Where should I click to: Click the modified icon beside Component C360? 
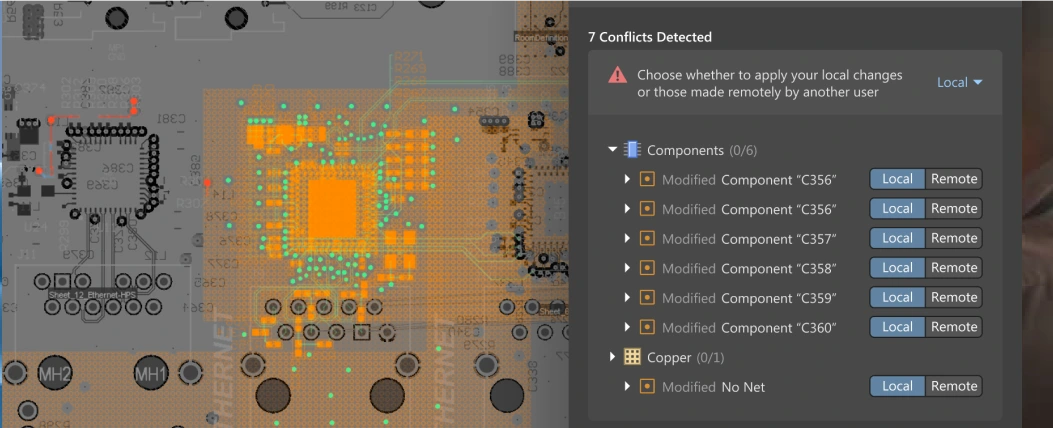click(647, 327)
